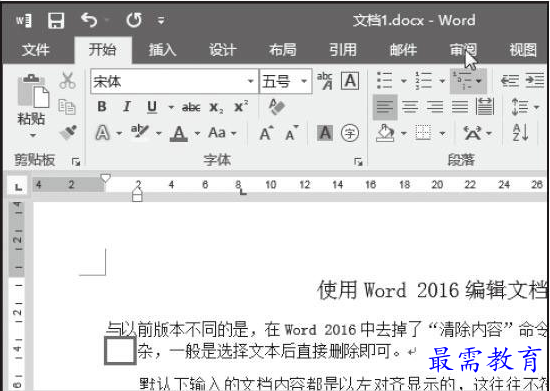550x391 pixels.
Task: Expand the font name dropdown list
Action: [x=250, y=81]
